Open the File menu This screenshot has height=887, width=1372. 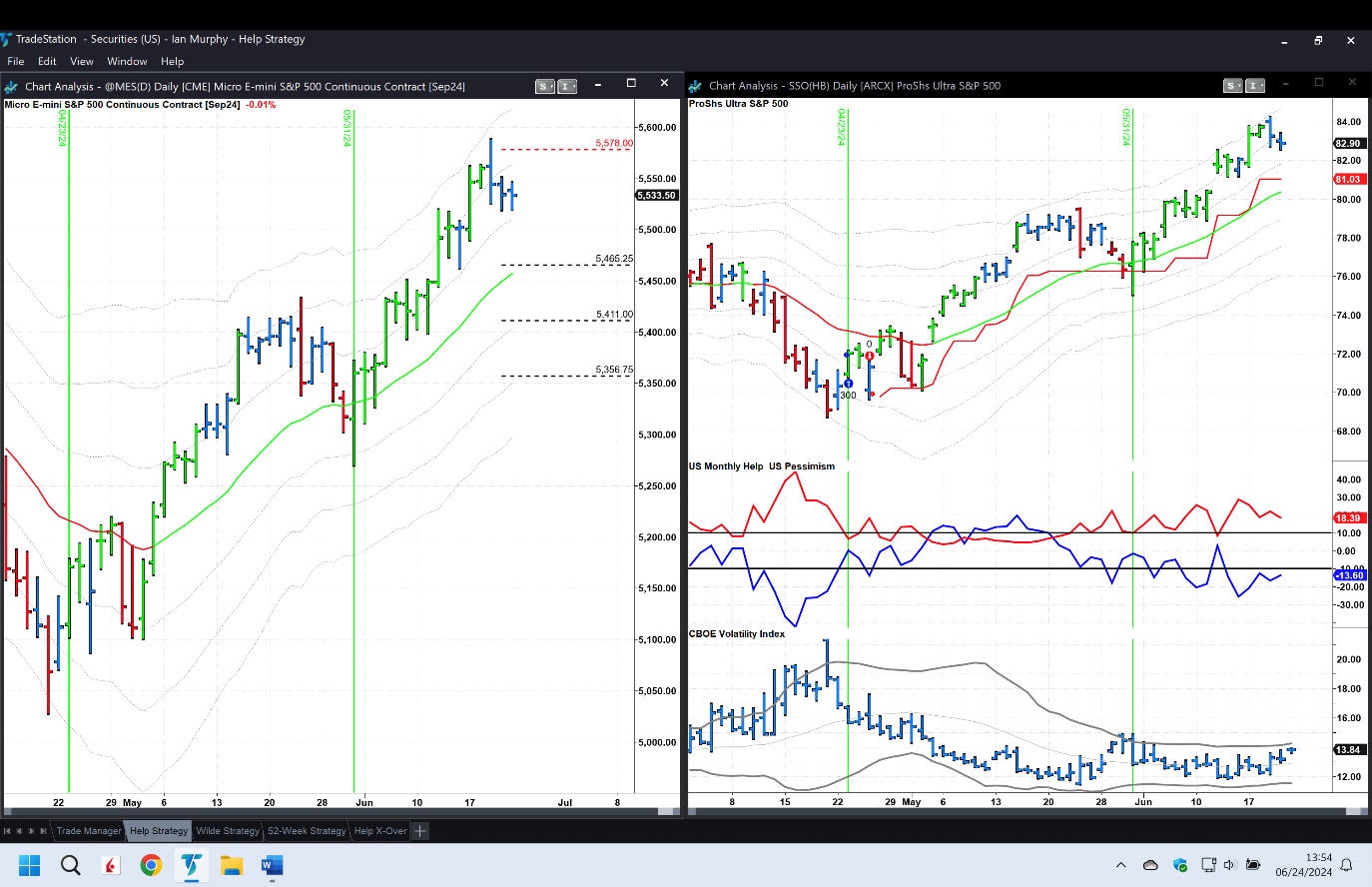[x=16, y=61]
